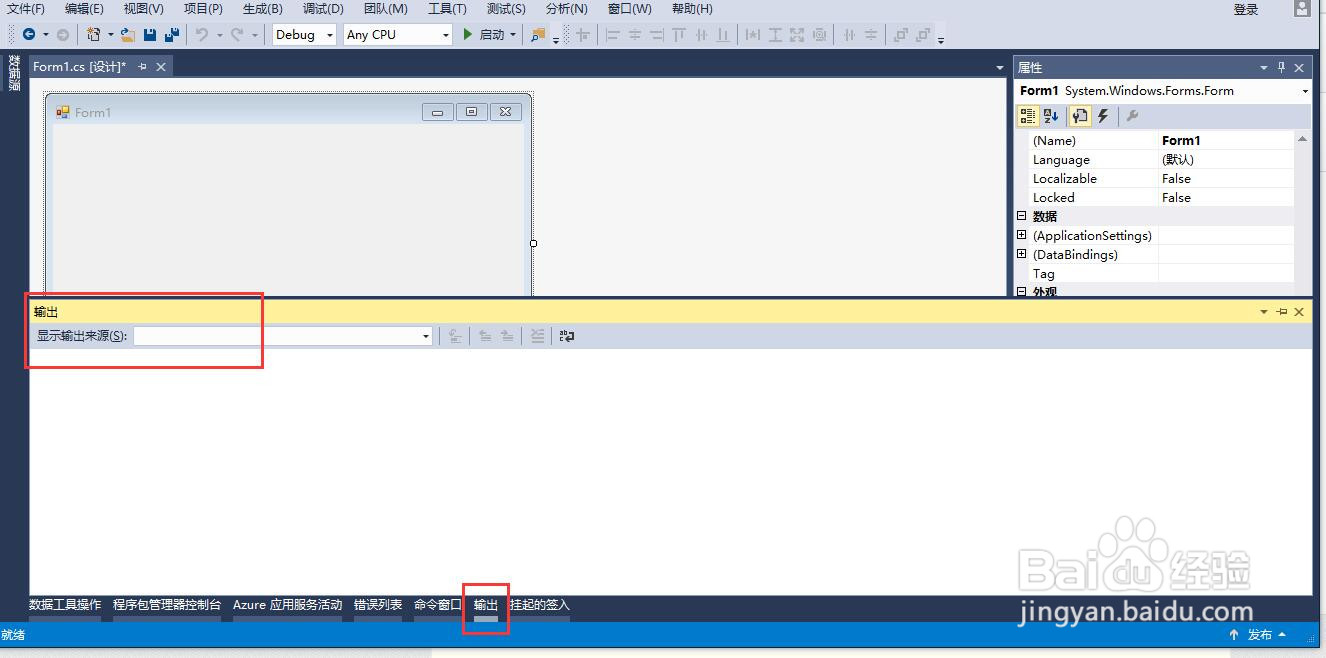Viewport: 1326px width, 658px height.
Task: Open the 数据源 side panel tab
Action: [x=14, y=73]
